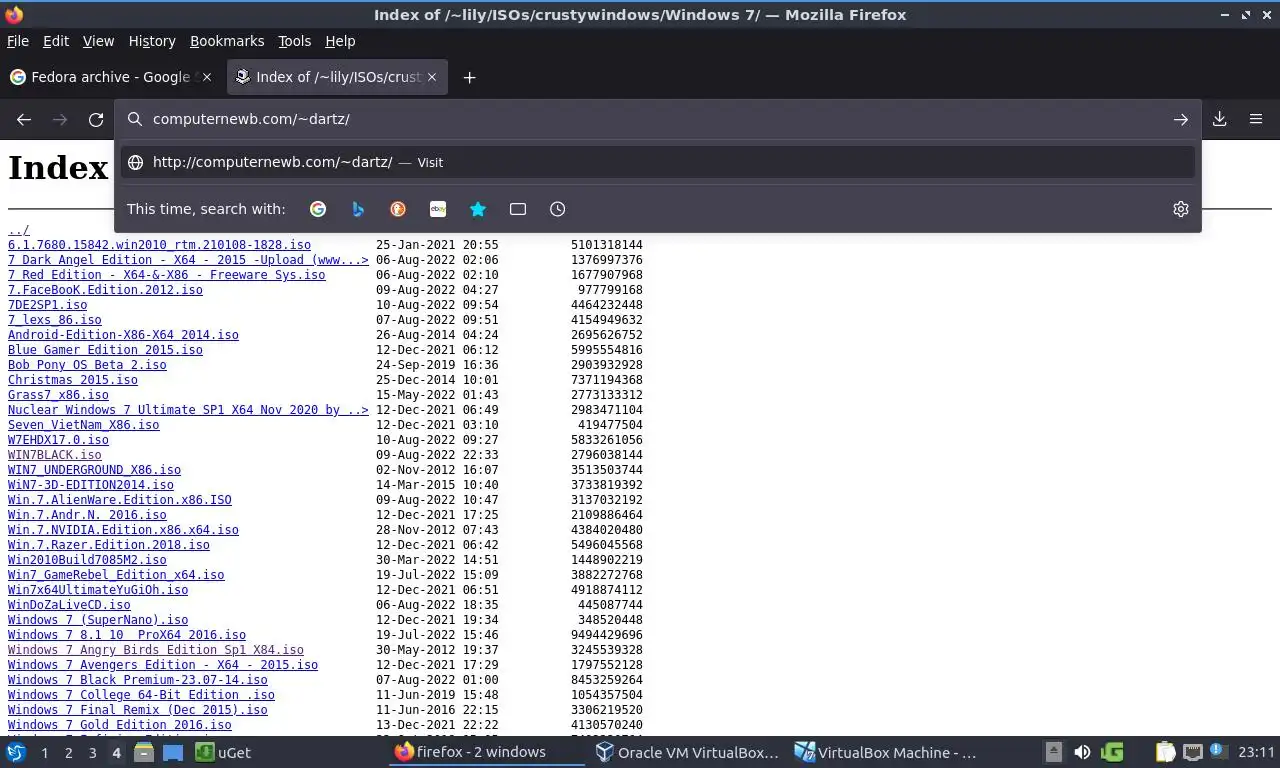Click 7.FaceBooK.Edition.2012.iso
The height and width of the screenshot is (768, 1280).
coord(105,290)
